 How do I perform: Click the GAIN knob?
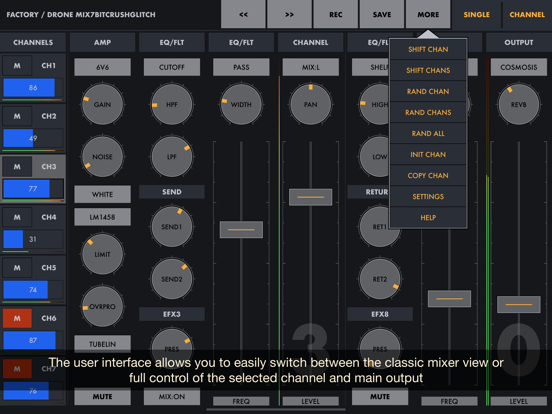(x=102, y=104)
